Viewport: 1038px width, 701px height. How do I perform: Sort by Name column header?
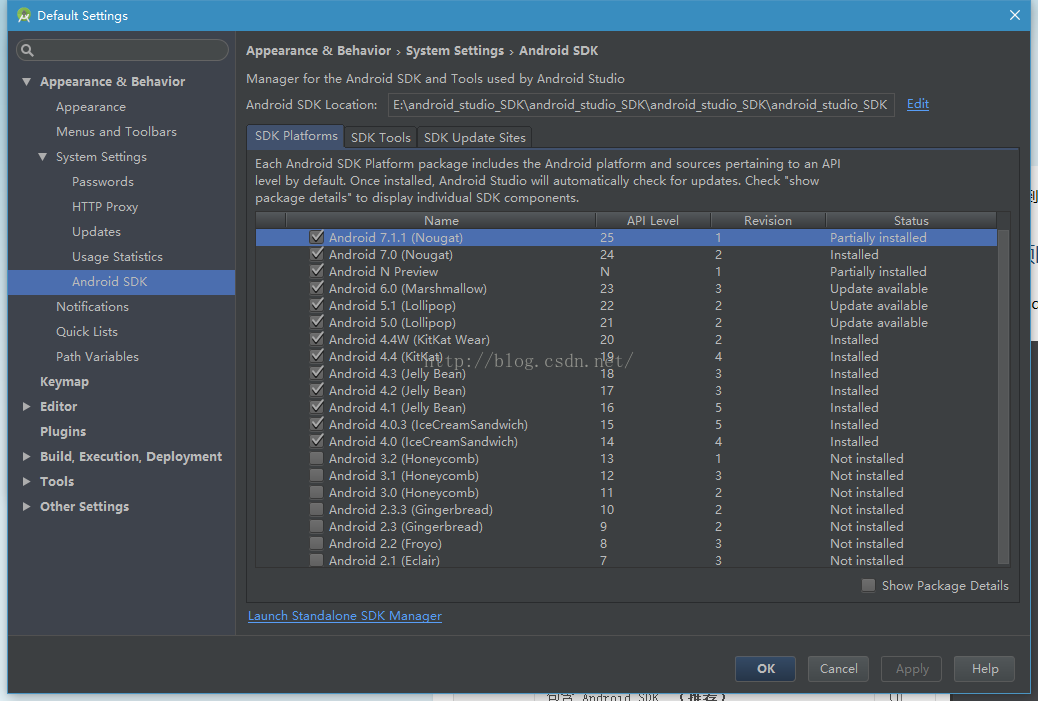click(x=441, y=220)
